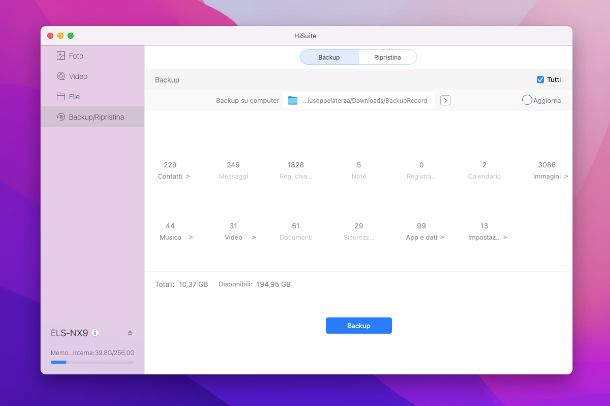This screenshot has width=610, height=406.
Task: Click the App e dati label
Action: 421,237
